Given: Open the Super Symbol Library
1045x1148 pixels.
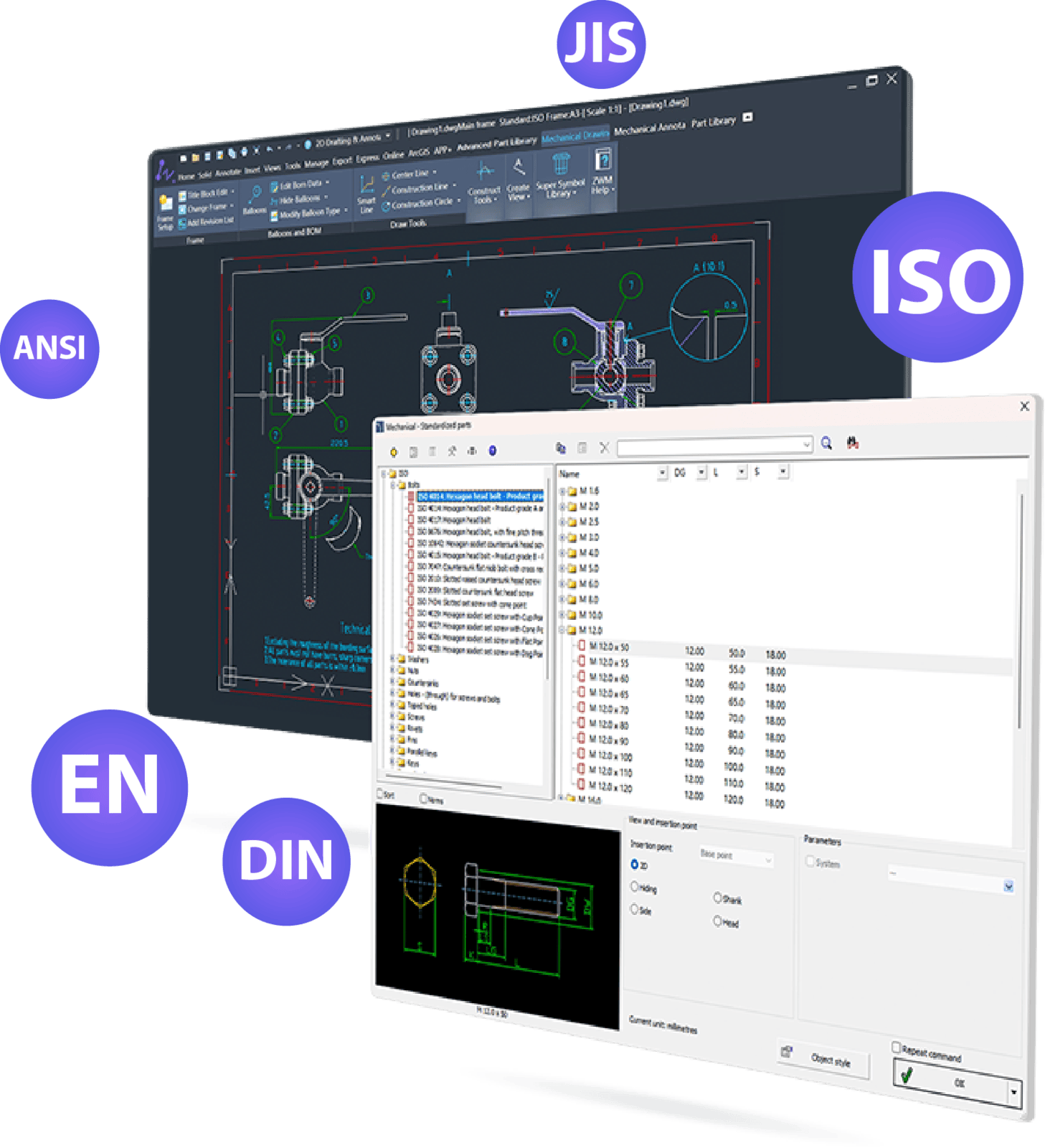Looking at the screenshot, I should tap(560, 175).
